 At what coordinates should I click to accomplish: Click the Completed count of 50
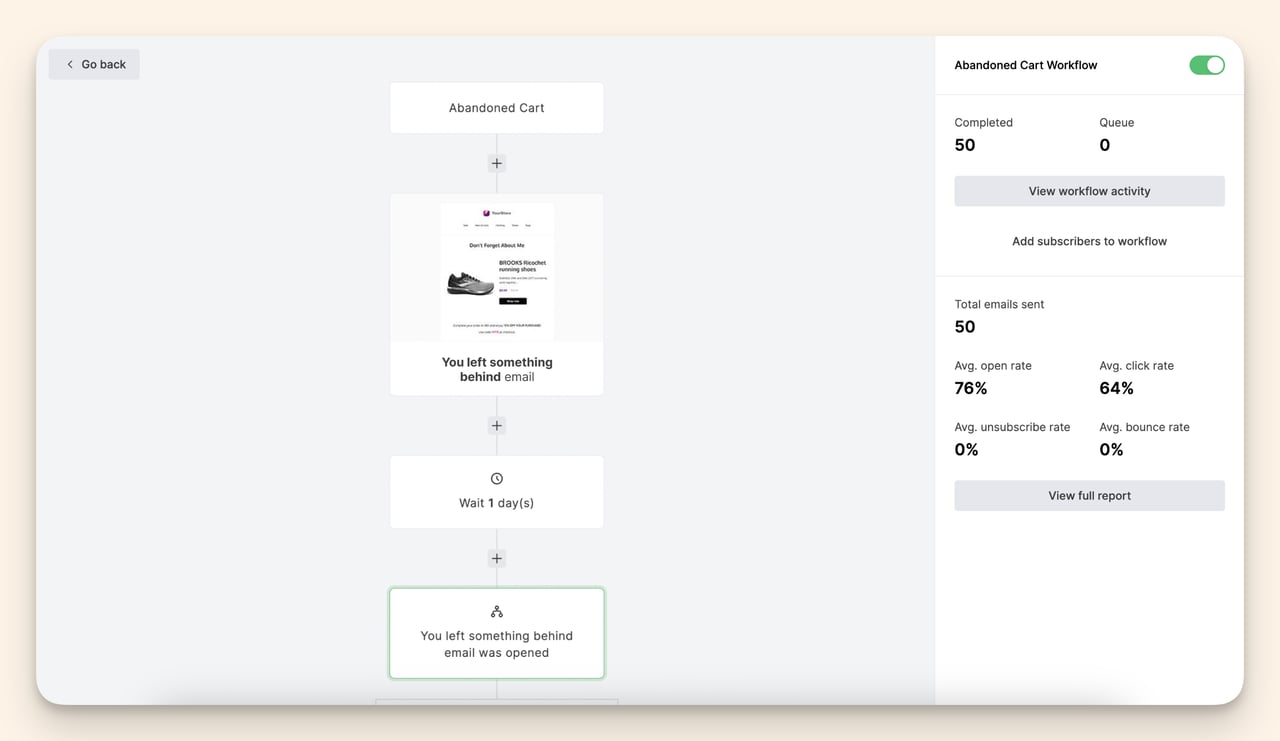(x=965, y=145)
